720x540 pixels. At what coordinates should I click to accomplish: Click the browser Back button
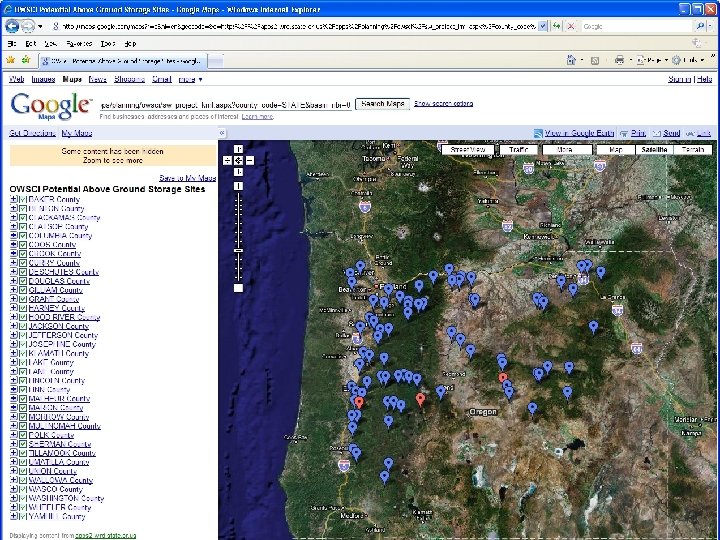tap(12, 26)
